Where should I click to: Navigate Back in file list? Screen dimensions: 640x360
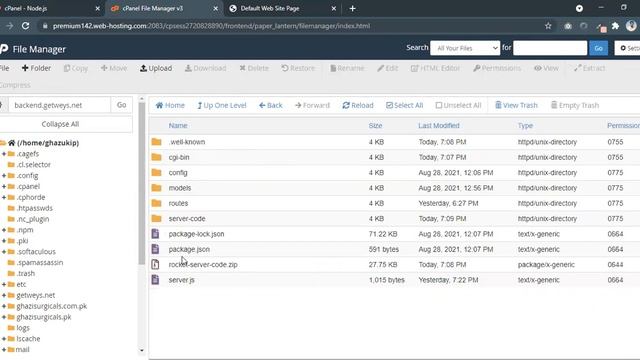click(x=271, y=105)
